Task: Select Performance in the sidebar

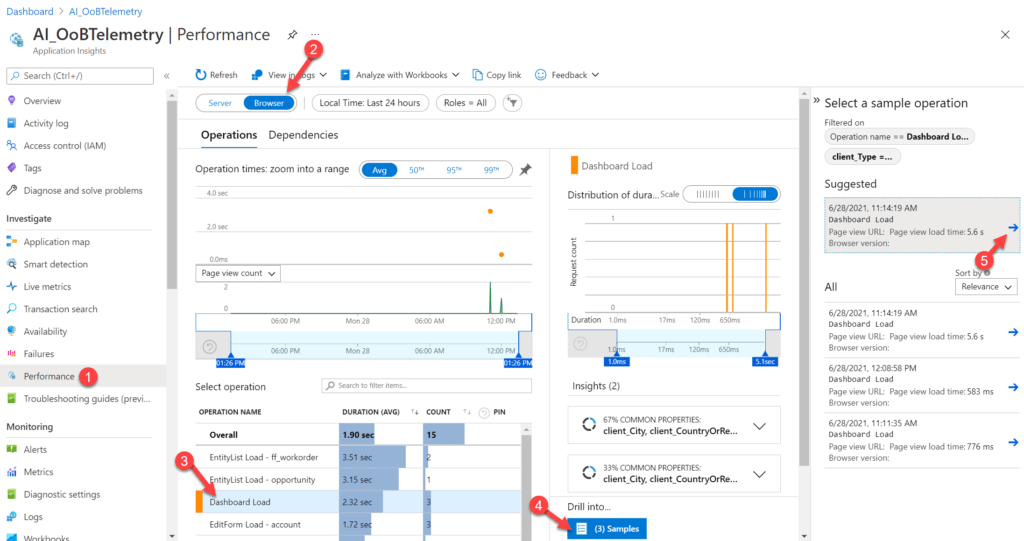Action: pos(49,376)
